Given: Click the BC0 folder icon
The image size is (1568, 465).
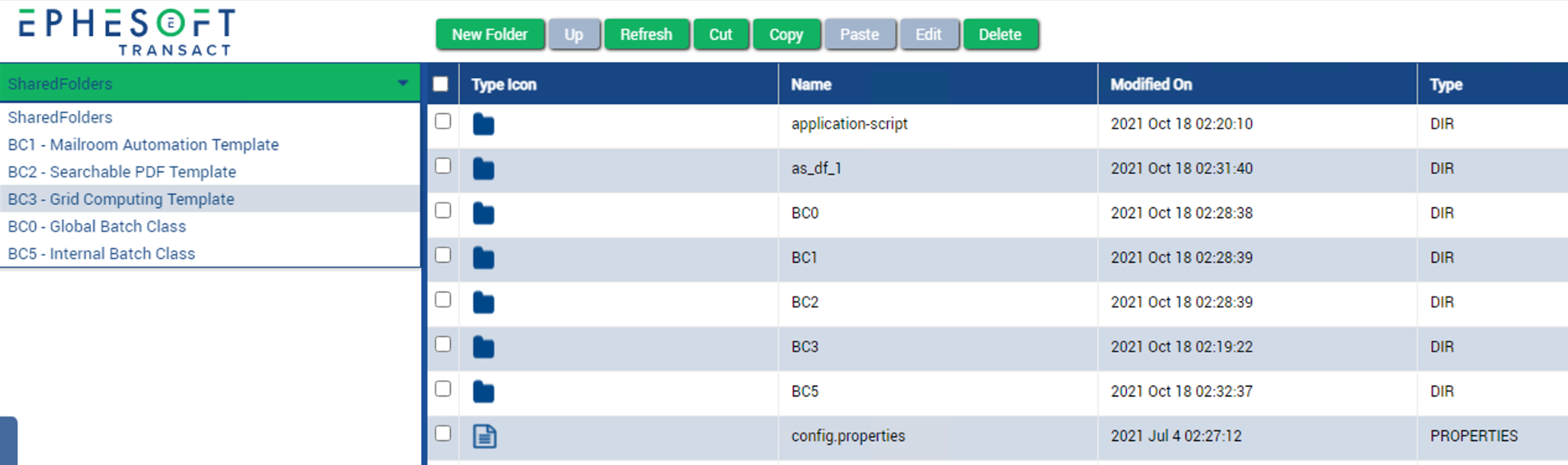Looking at the screenshot, I should pos(483,214).
